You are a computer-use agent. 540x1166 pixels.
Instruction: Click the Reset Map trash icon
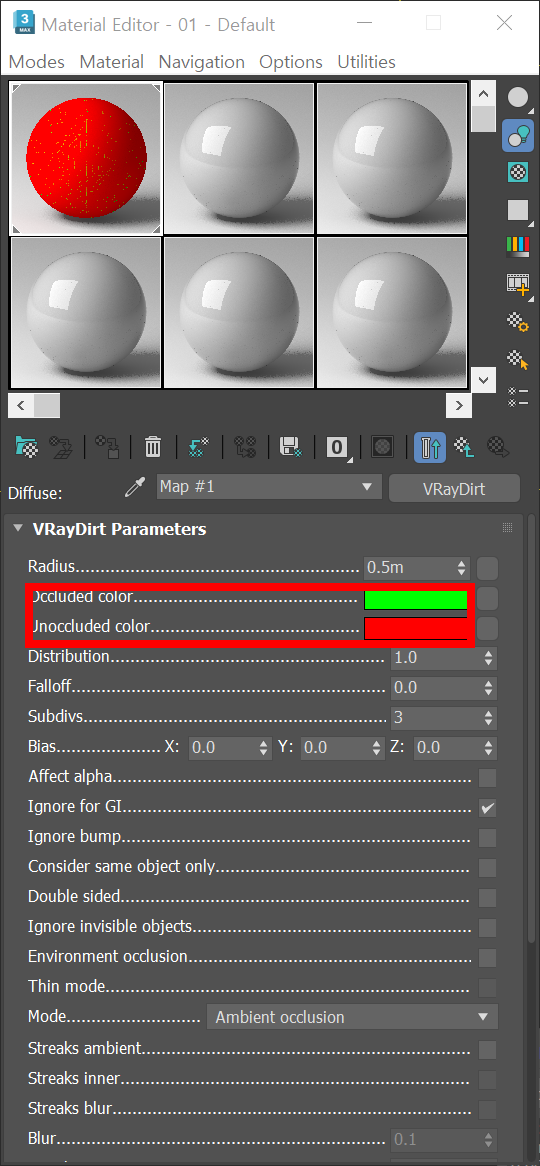(x=152, y=447)
